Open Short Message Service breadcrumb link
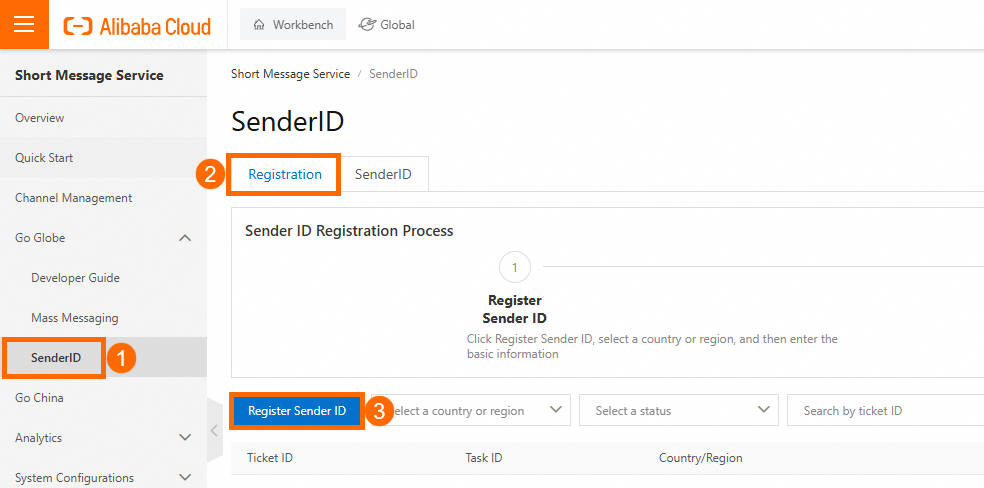 pos(290,74)
